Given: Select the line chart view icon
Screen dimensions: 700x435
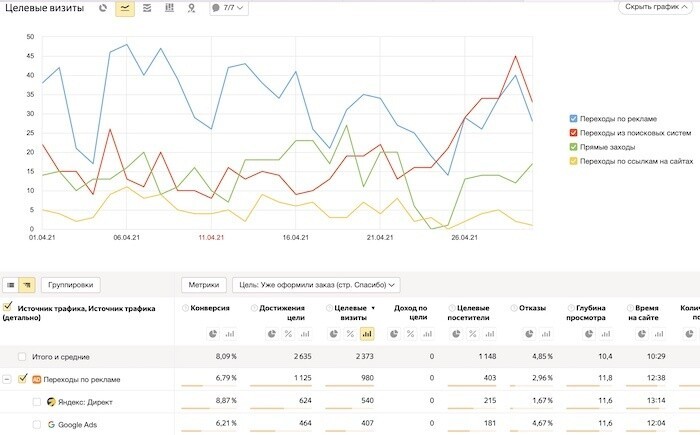Looking at the screenshot, I should (125, 8).
